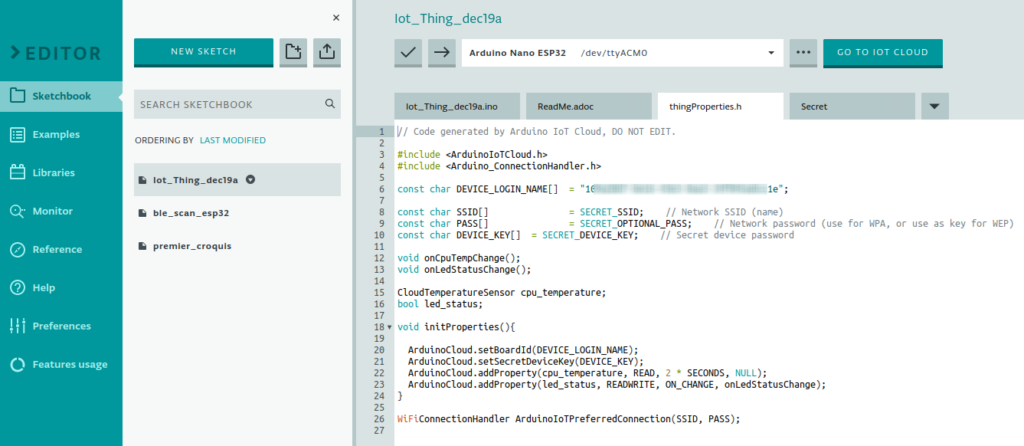Click the Examples list icon
This screenshot has height=446, width=1024.
[18, 135]
